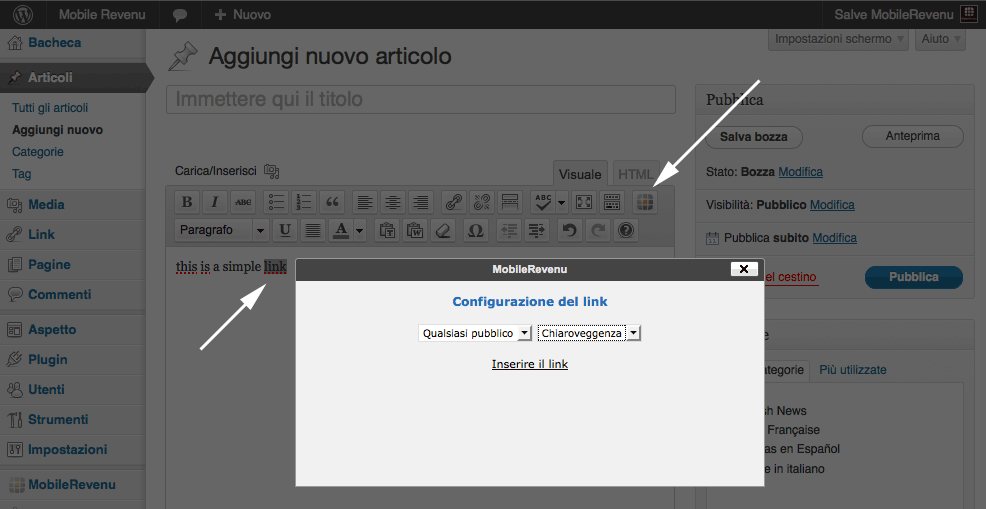Expand the Aiuto help panel
This screenshot has height=509, width=986.
click(x=941, y=39)
